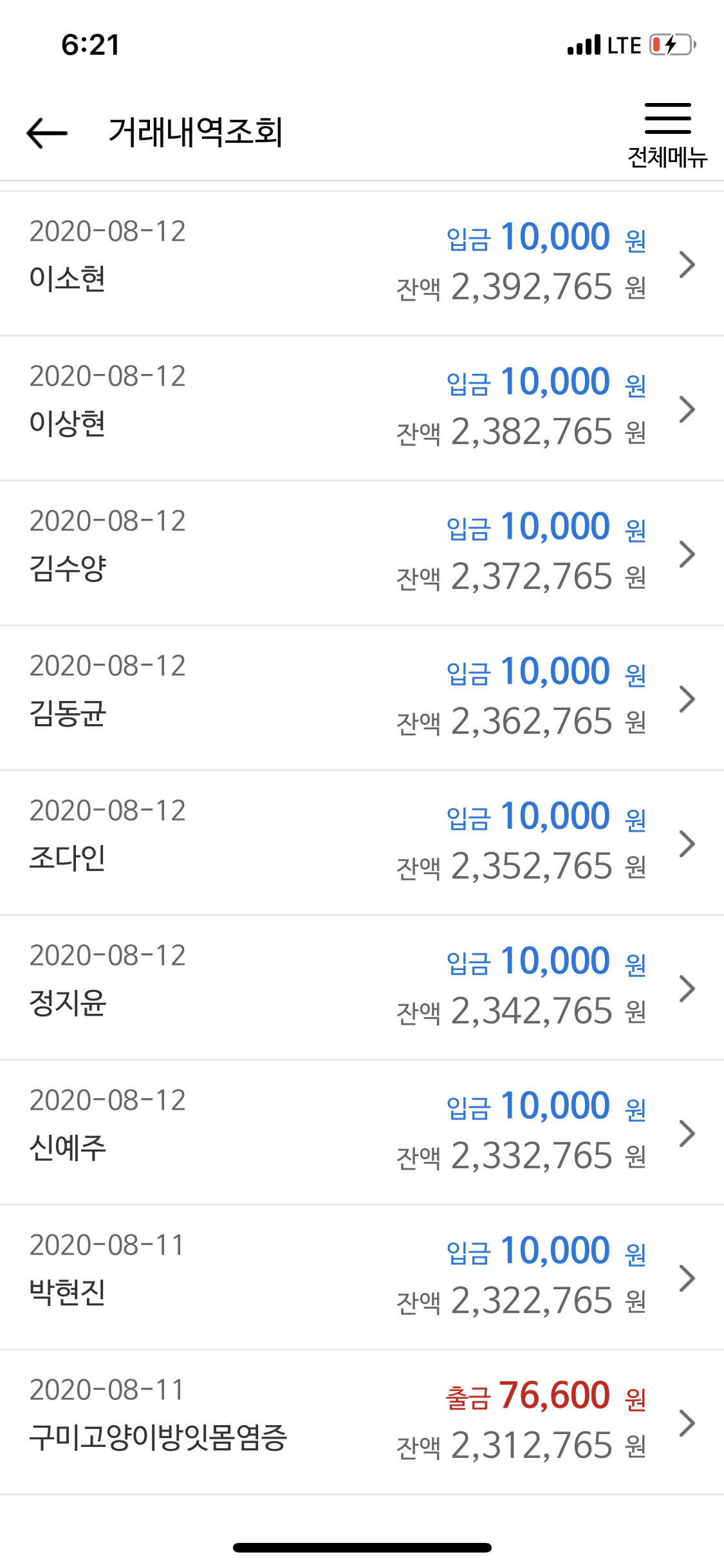Select the 박현진 2020-08-11 entry name
724x1568 pixels.
[68, 1293]
